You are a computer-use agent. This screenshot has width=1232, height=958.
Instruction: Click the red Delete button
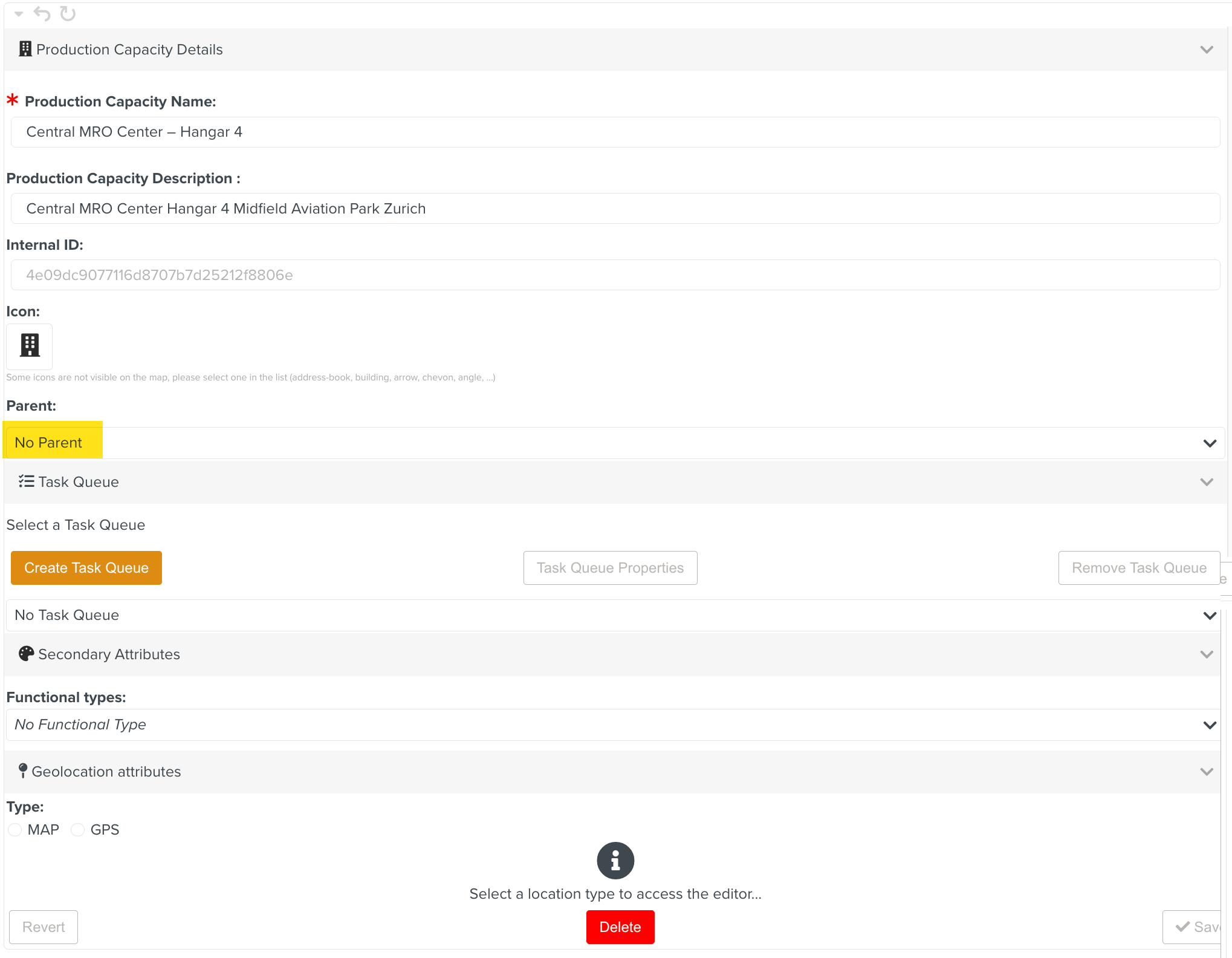[620, 927]
